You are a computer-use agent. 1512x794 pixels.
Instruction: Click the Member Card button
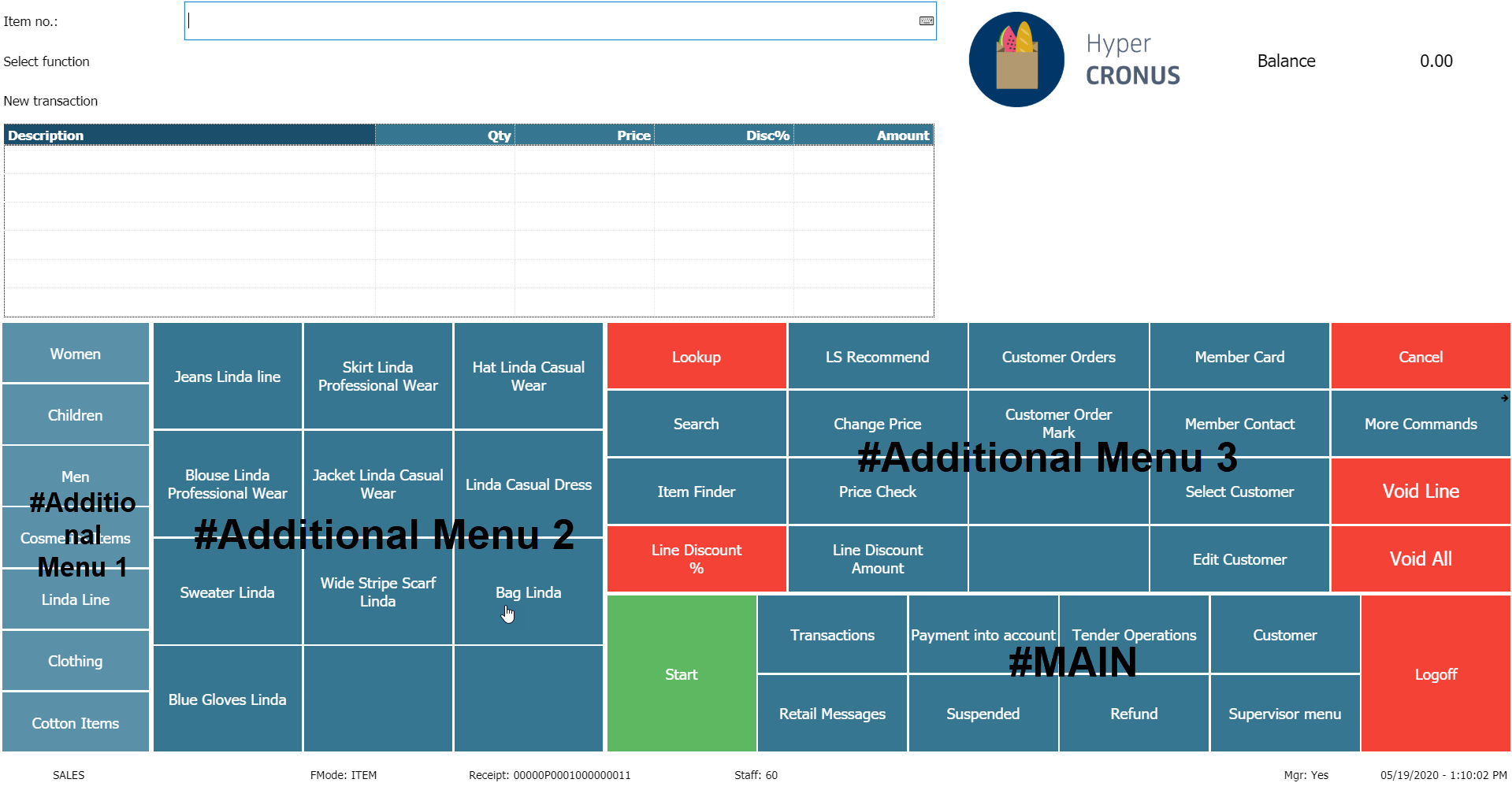coord(1239,357)
